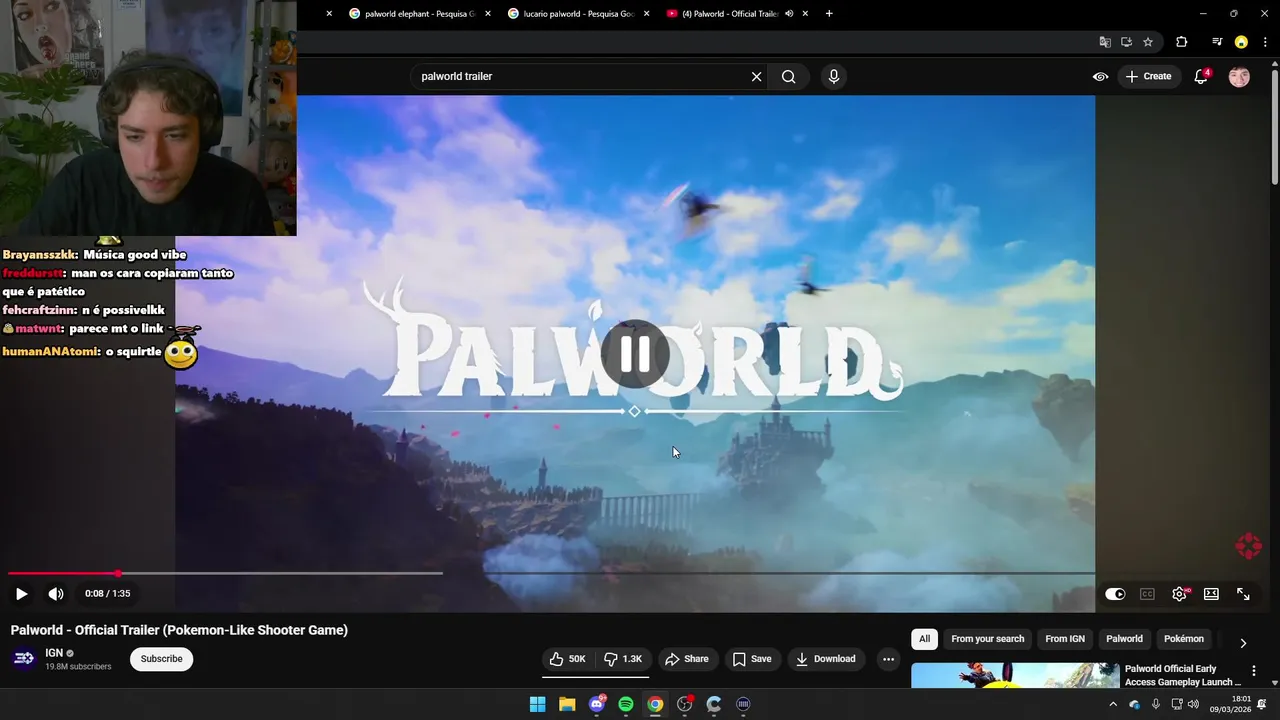Open YouTube notifications bell
Screen dimensions: 1280x720
(1202, 77)
